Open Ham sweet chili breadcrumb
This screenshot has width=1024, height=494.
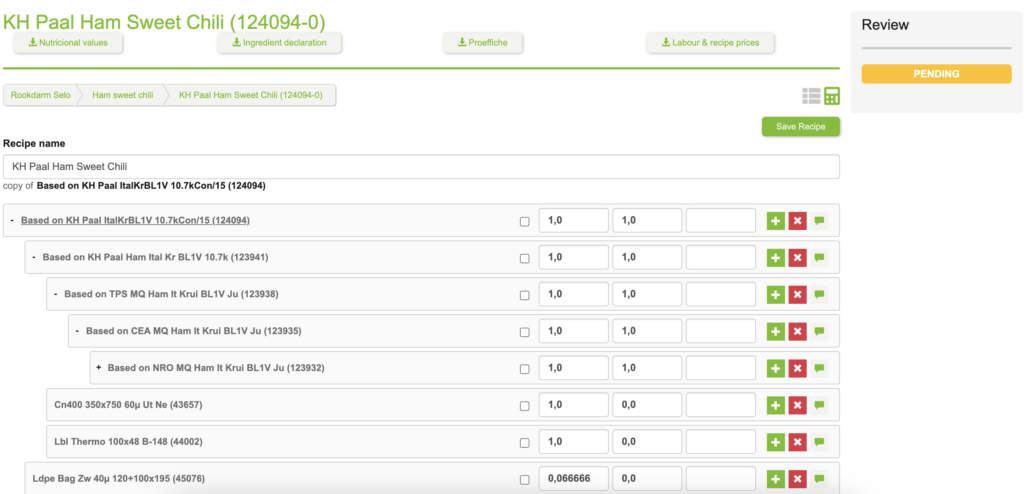(123, 95)
